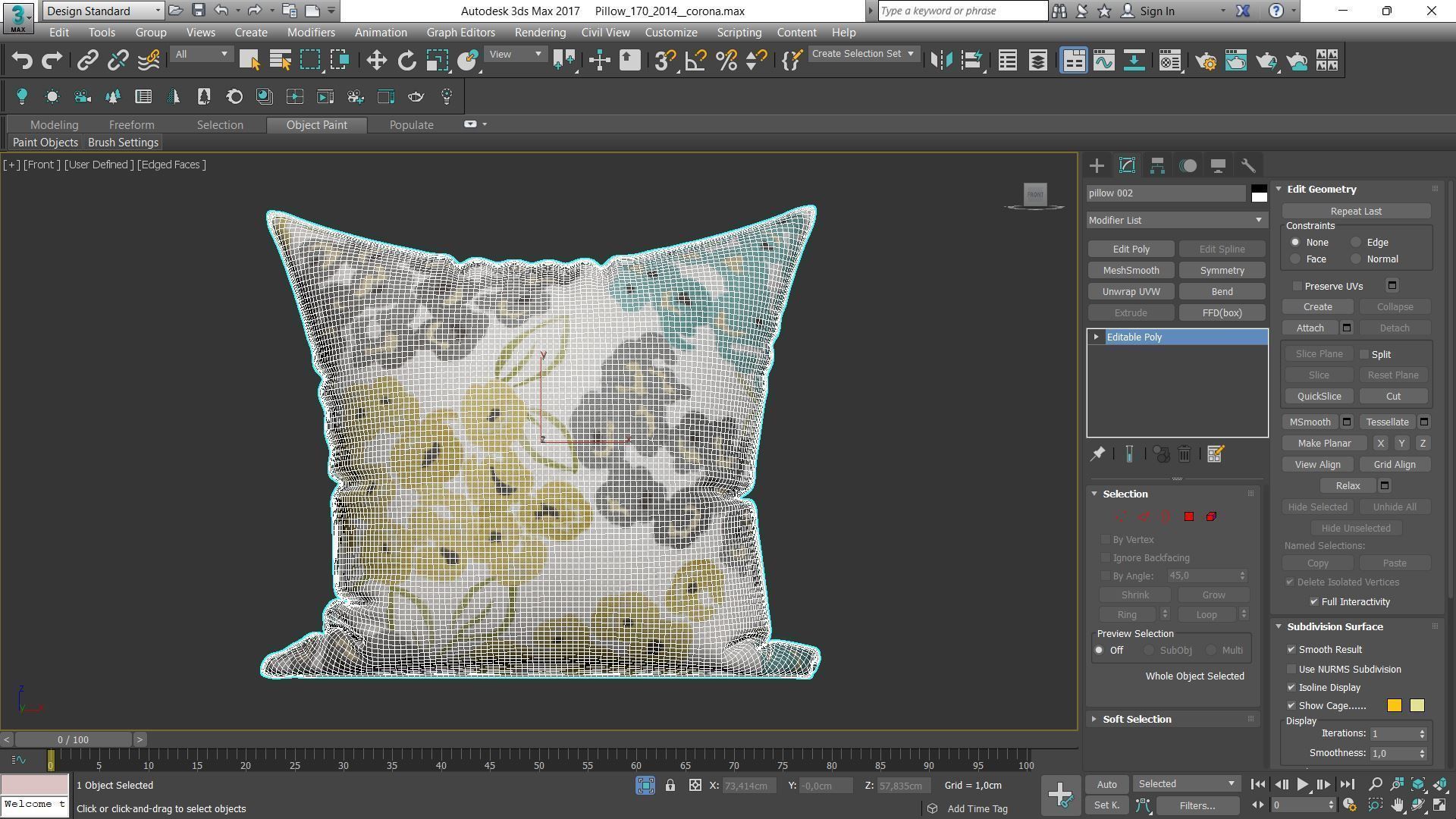
Task: Click the object color swatch beside name
Action: [x=1259, y=193]
